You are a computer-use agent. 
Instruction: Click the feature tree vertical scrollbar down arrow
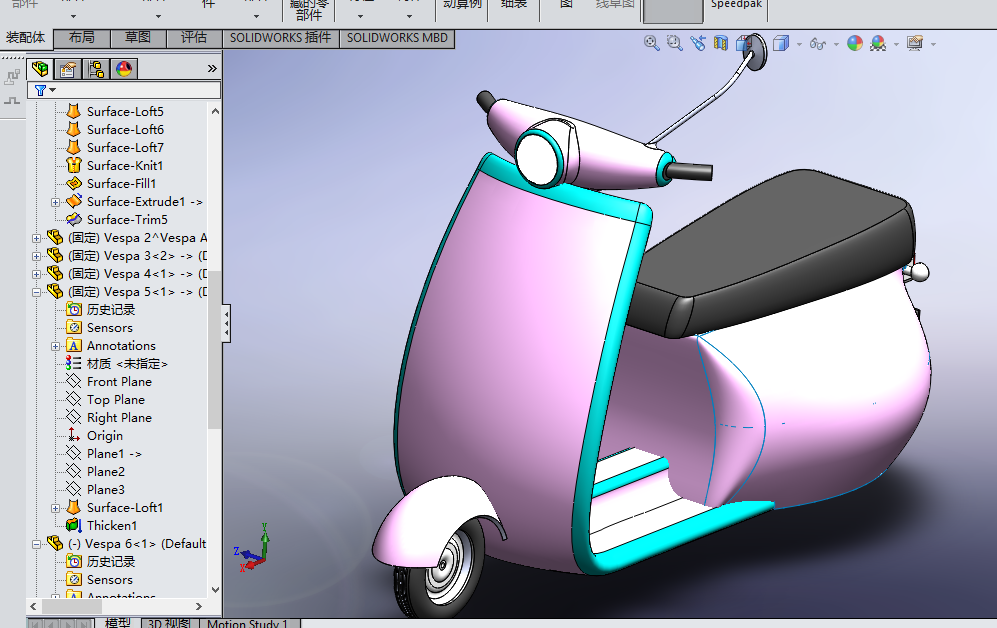(215, 589)
